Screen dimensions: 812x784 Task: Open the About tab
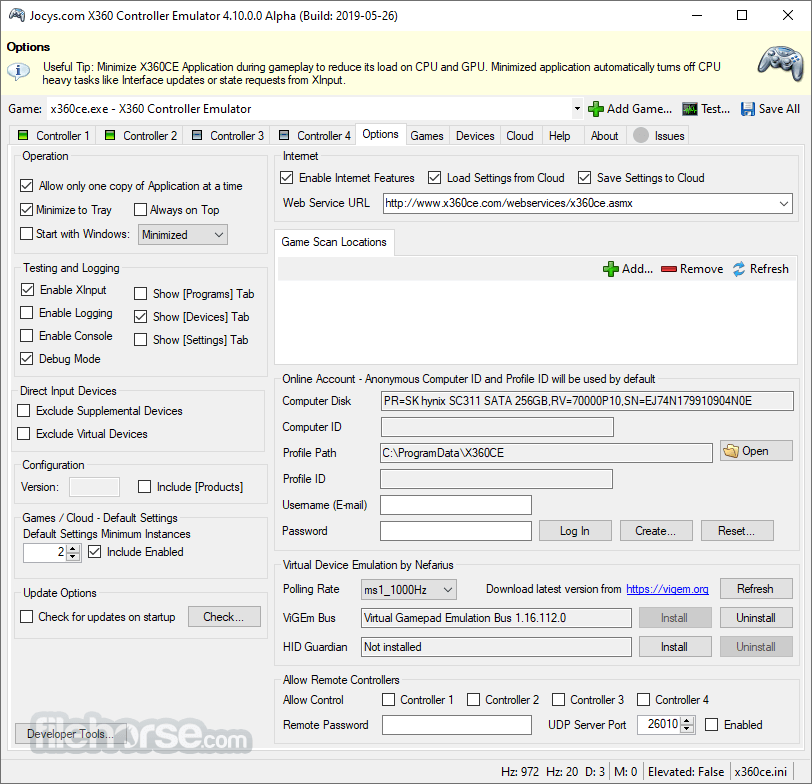[x=604, y=136]
